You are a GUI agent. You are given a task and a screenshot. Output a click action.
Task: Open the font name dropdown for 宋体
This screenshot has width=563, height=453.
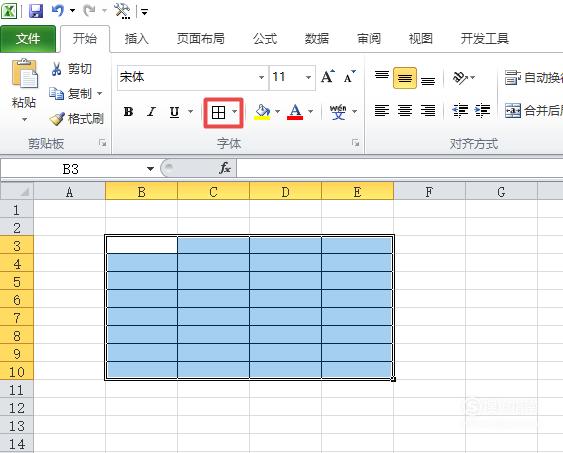click(x=261, y=77)
